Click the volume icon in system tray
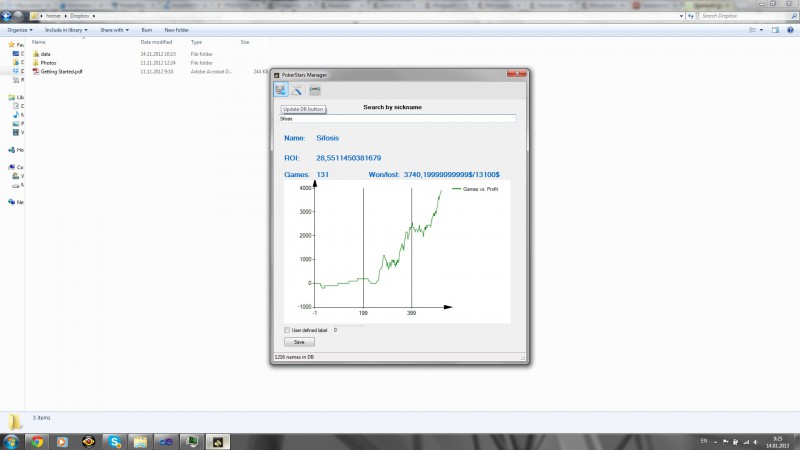The width and height of the screenshot is (800, 450). click(x=756, y=442)
